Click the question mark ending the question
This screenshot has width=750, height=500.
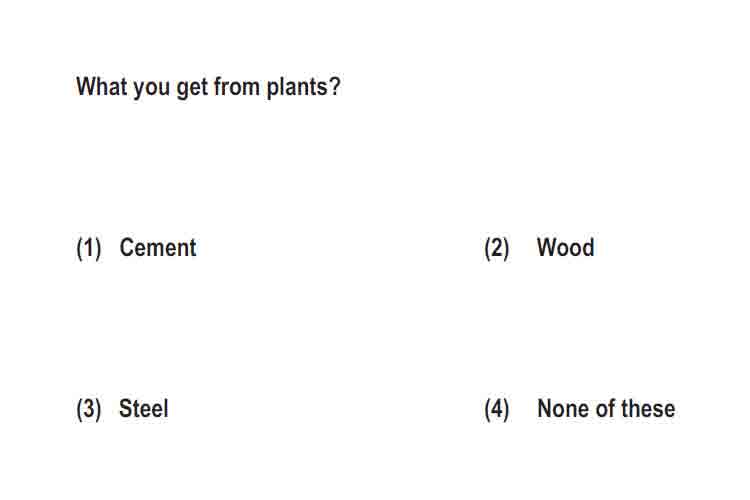coord(334,87)
